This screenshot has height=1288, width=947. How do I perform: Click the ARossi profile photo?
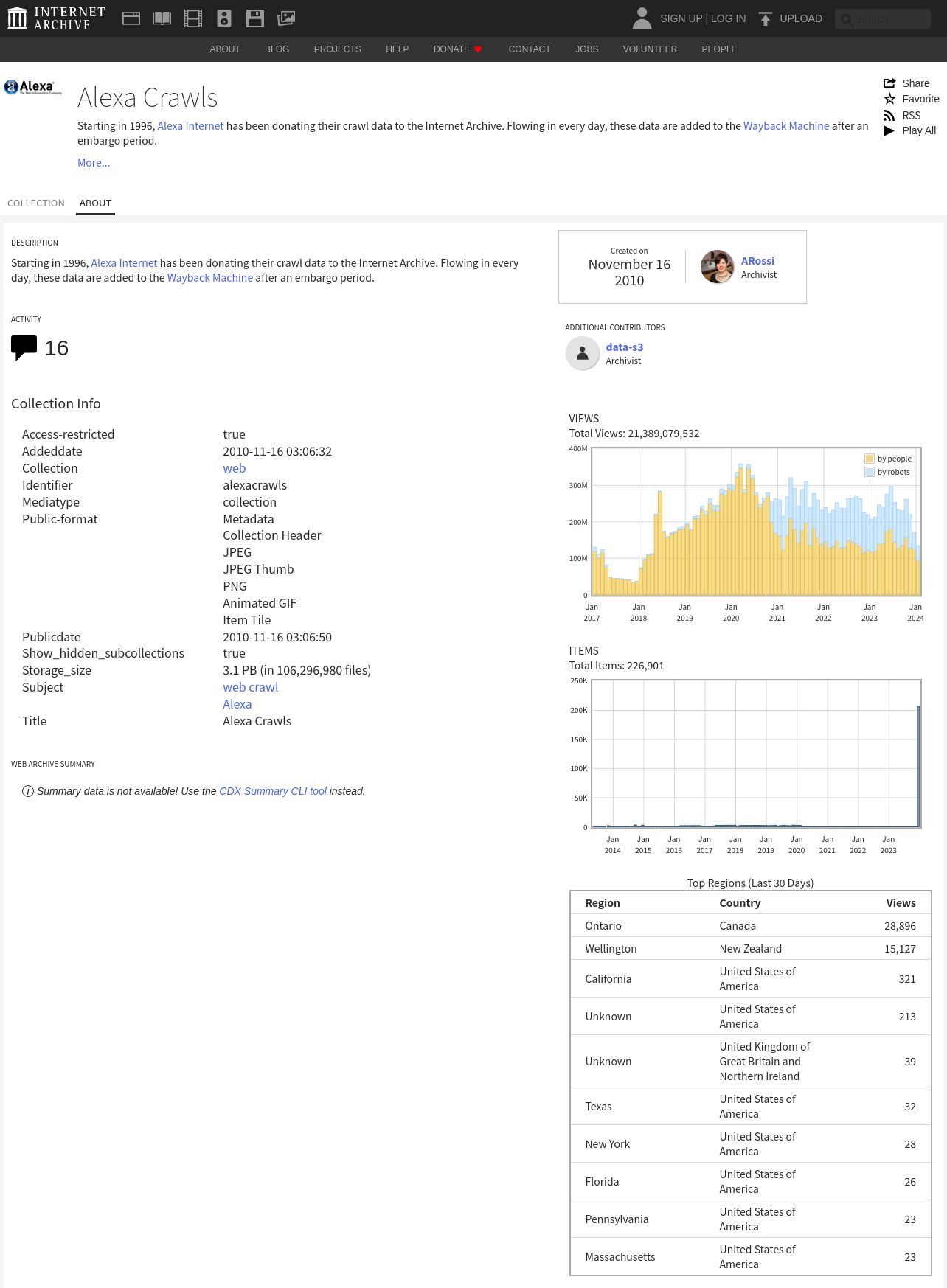(717, 267)
